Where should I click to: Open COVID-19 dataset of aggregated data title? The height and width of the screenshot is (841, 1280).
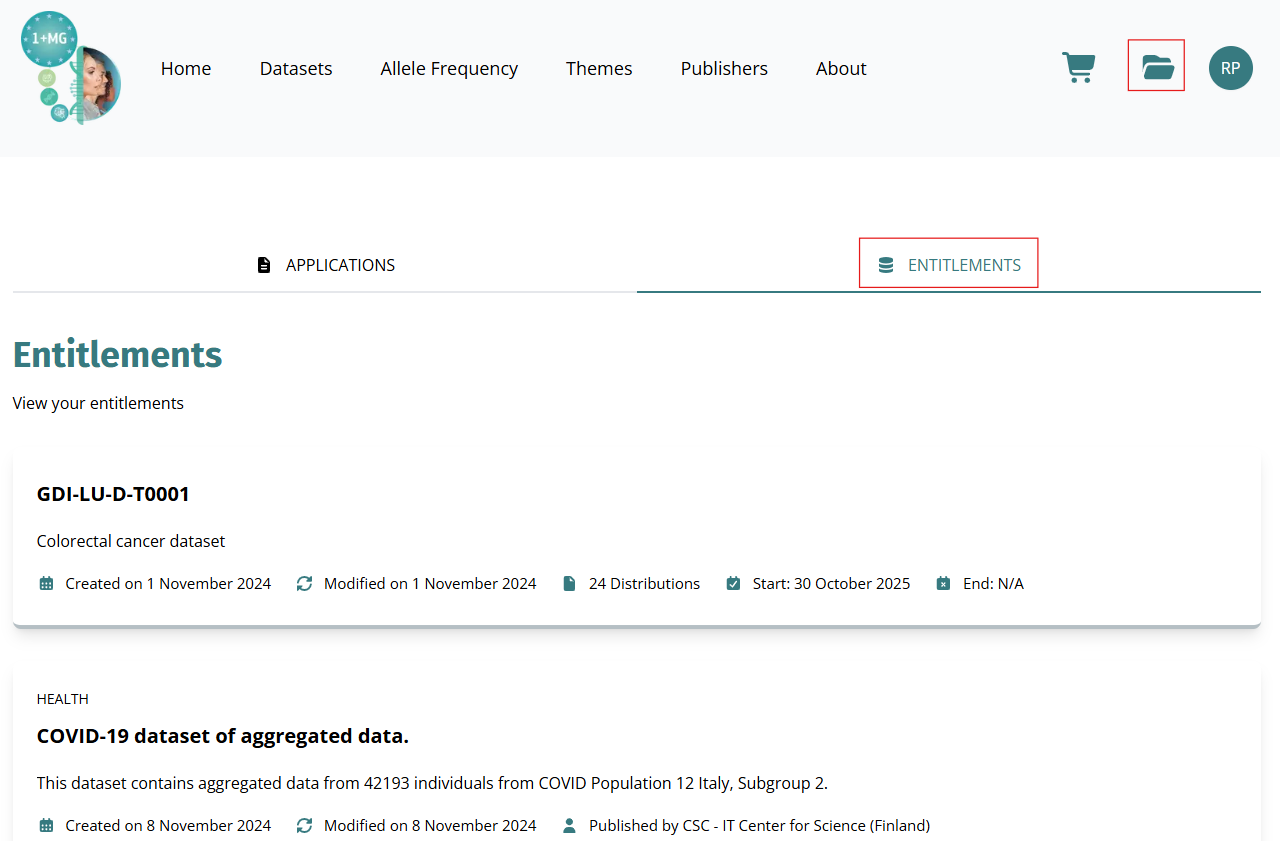[x=223, y=736]
